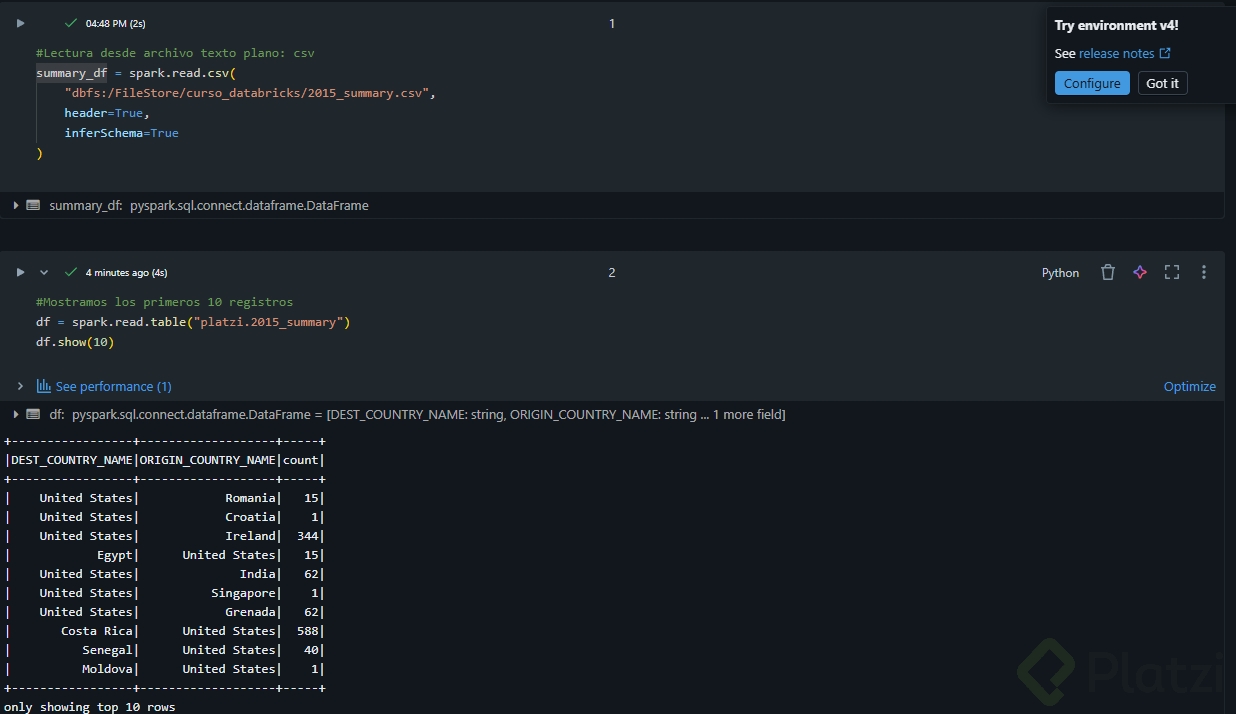Click the Optimize link

click(x=1189, y=386)
